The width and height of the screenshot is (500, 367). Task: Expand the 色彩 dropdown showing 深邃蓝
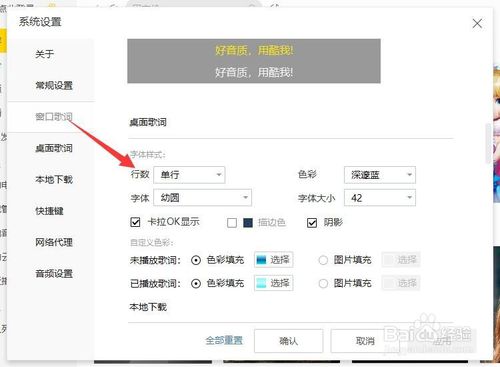[x=380, y=175]
